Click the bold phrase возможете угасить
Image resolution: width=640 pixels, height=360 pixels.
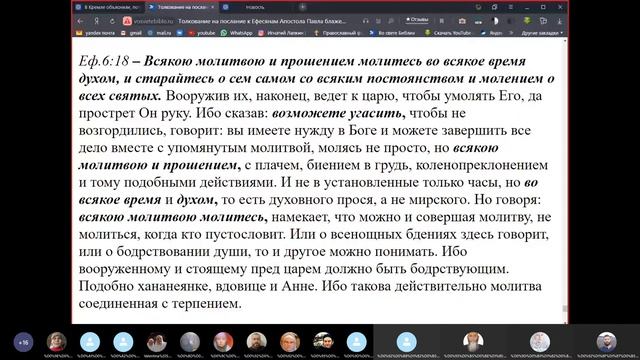[x=337, y=113]
